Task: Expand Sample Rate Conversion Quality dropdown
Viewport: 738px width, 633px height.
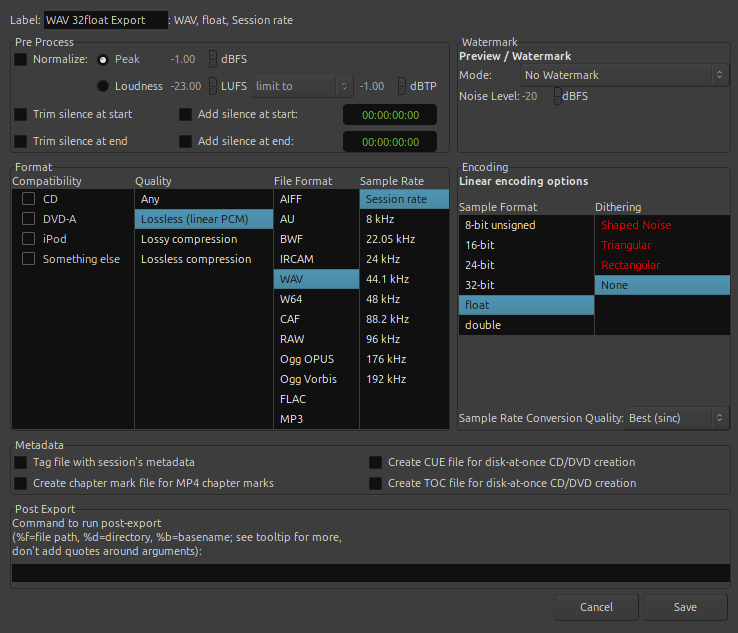Action: click(677, 418)
